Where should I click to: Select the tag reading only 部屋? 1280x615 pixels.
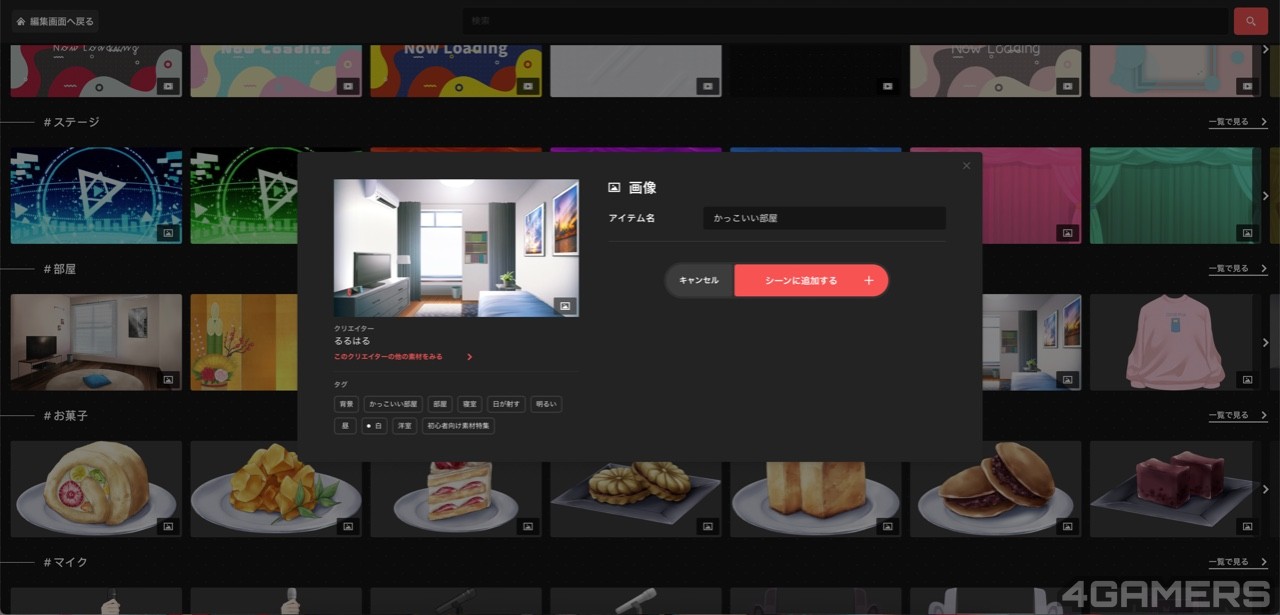pos(440,404)
